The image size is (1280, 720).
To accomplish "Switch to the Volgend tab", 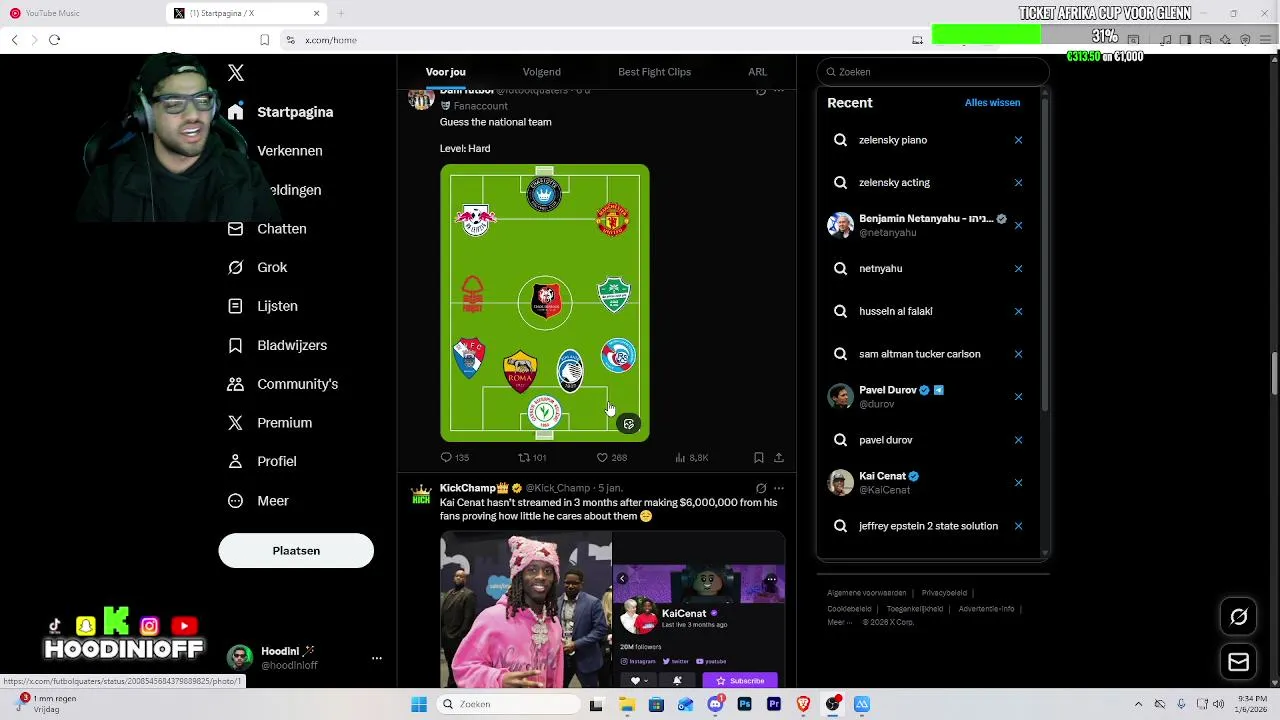I will pos(541,72).
